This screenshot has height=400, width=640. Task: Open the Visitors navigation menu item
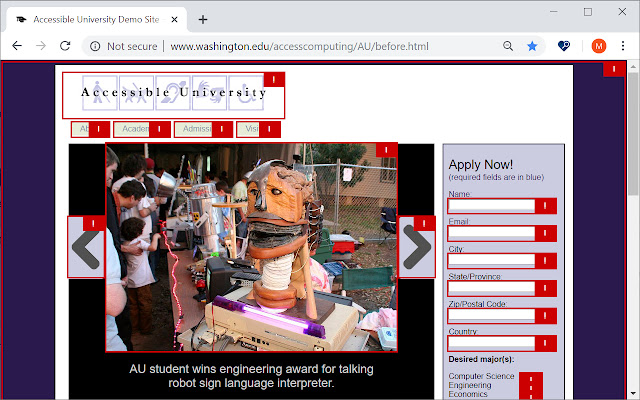(258, 129)
